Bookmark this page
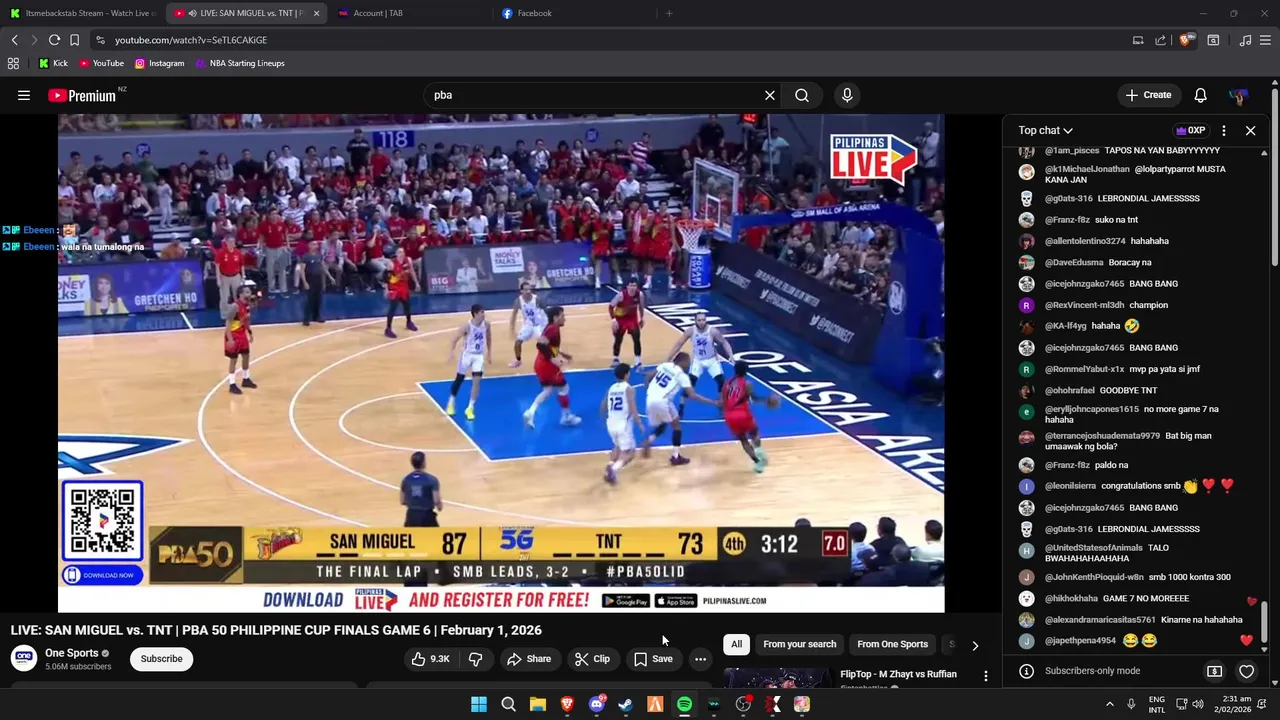Viewport: 1280px width, 720px height. [x=74, y=40]
